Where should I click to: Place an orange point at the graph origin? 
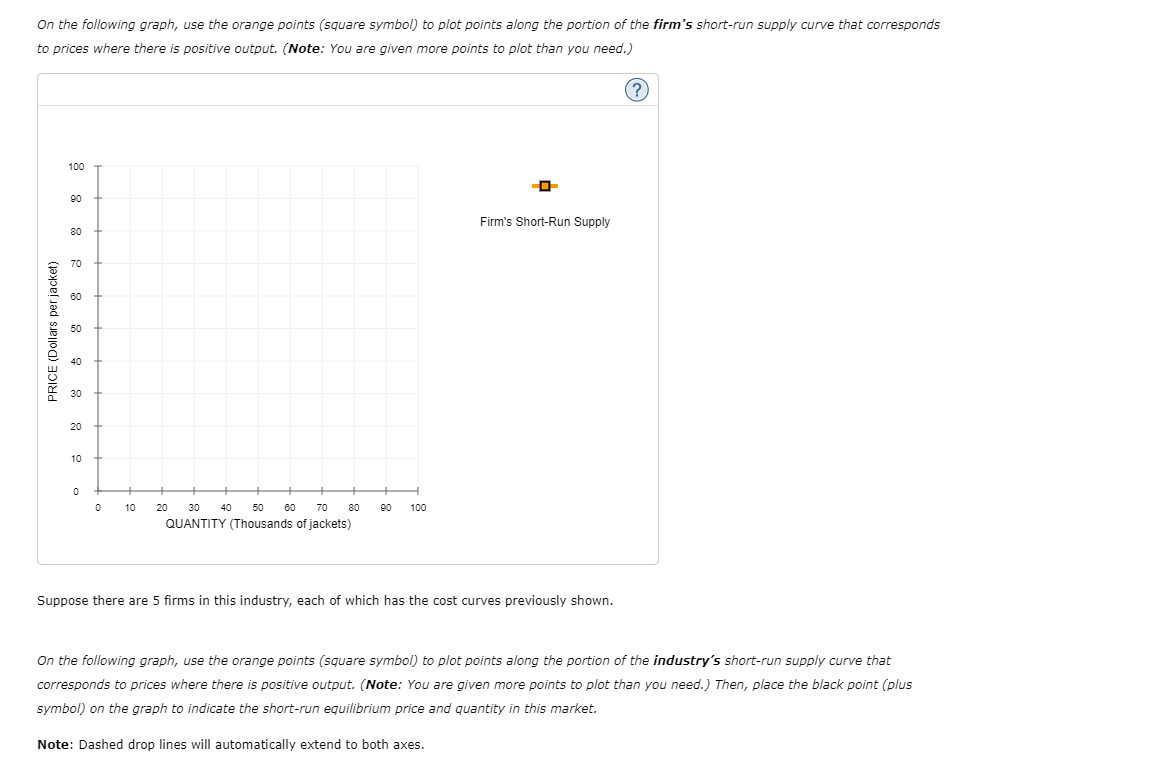(x=97, y=490)
